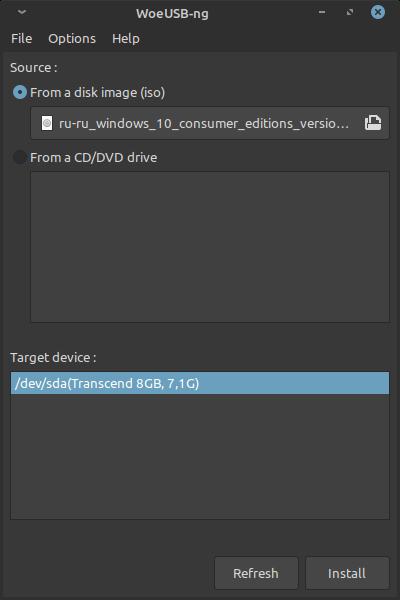Minimize the WoeUSB-ng window
Image resolution: width=400 pixels, height=600 pixels.
[322, 12]
